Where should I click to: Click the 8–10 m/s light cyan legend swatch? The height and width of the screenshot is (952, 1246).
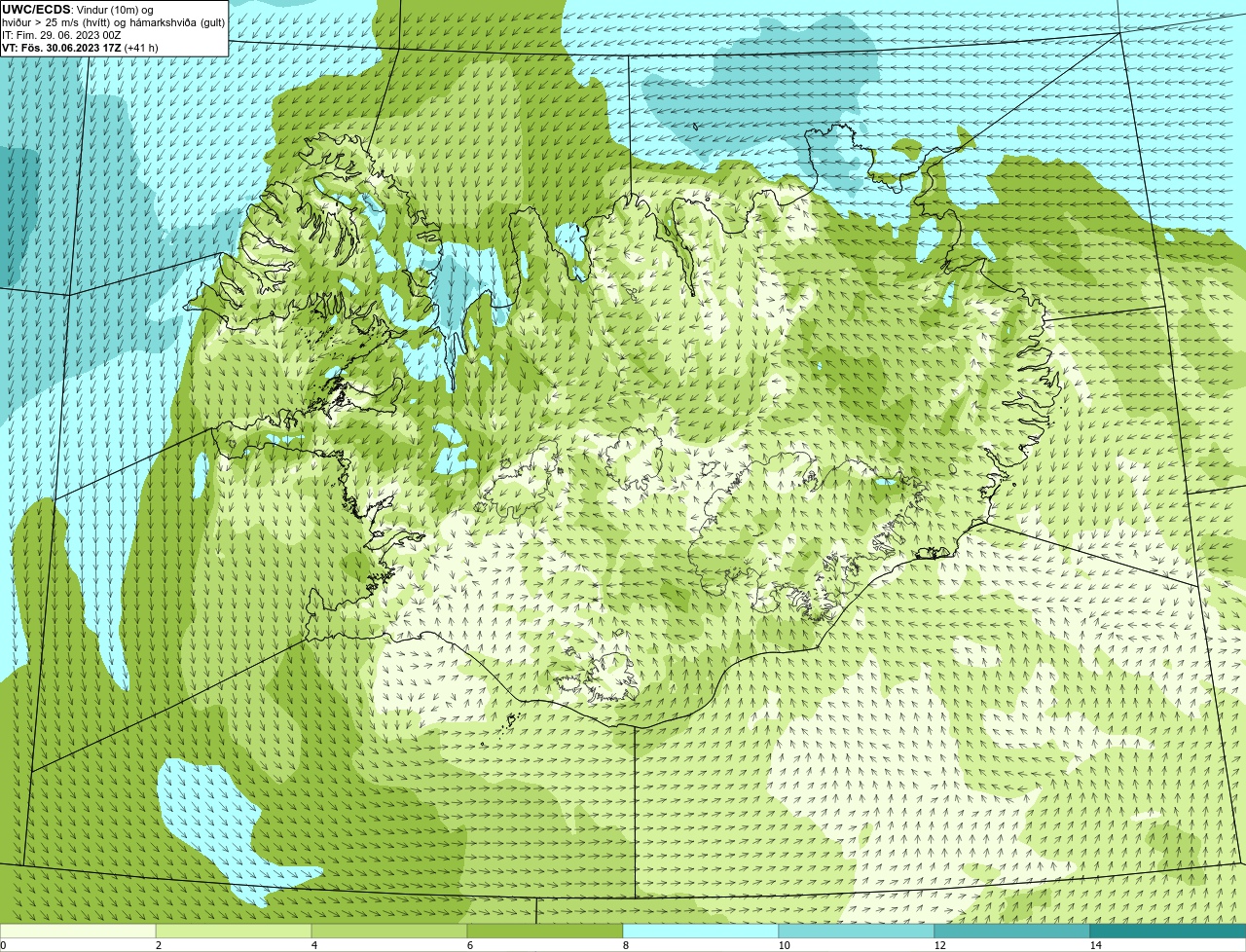701,931
